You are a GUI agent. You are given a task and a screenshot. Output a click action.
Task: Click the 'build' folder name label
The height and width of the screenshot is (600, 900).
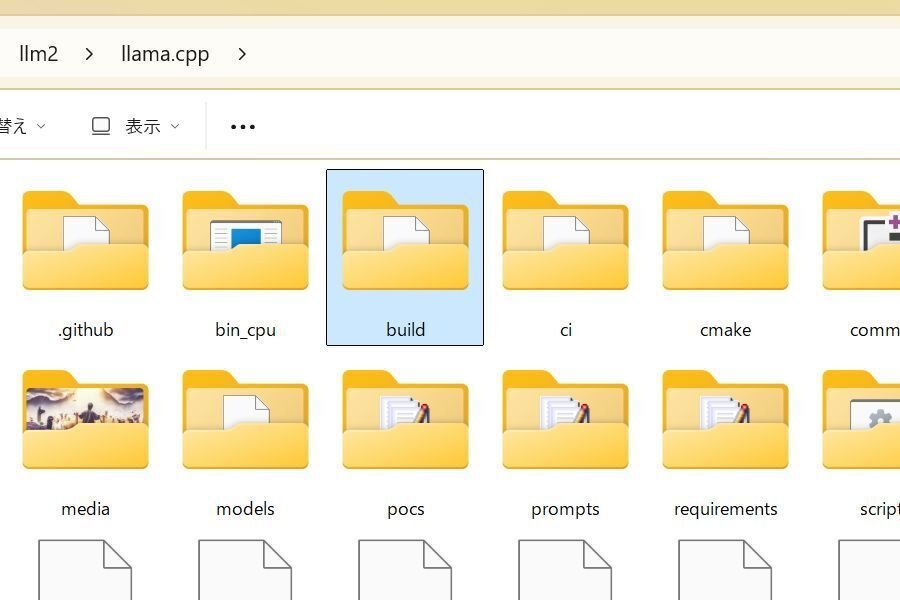[x=405, y=330]
